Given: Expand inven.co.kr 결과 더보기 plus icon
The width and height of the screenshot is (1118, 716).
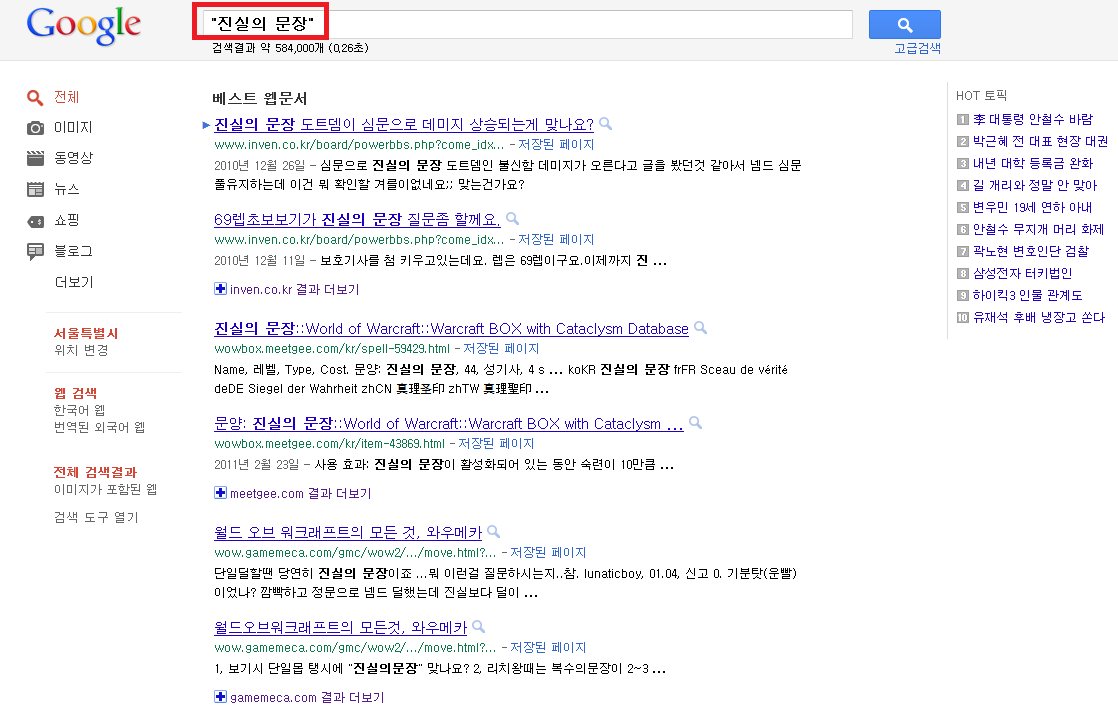Looking at the screenshot, I should click(x=220, y=289).
